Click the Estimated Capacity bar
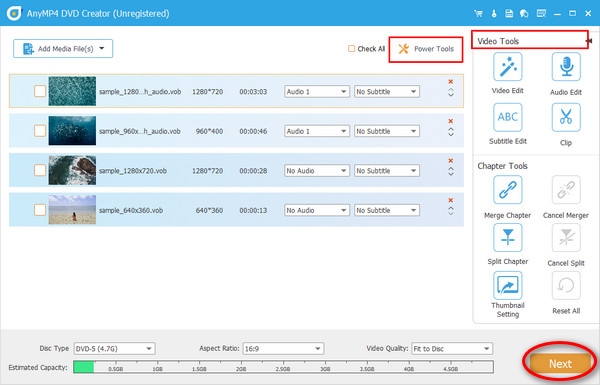 point(283,367)
